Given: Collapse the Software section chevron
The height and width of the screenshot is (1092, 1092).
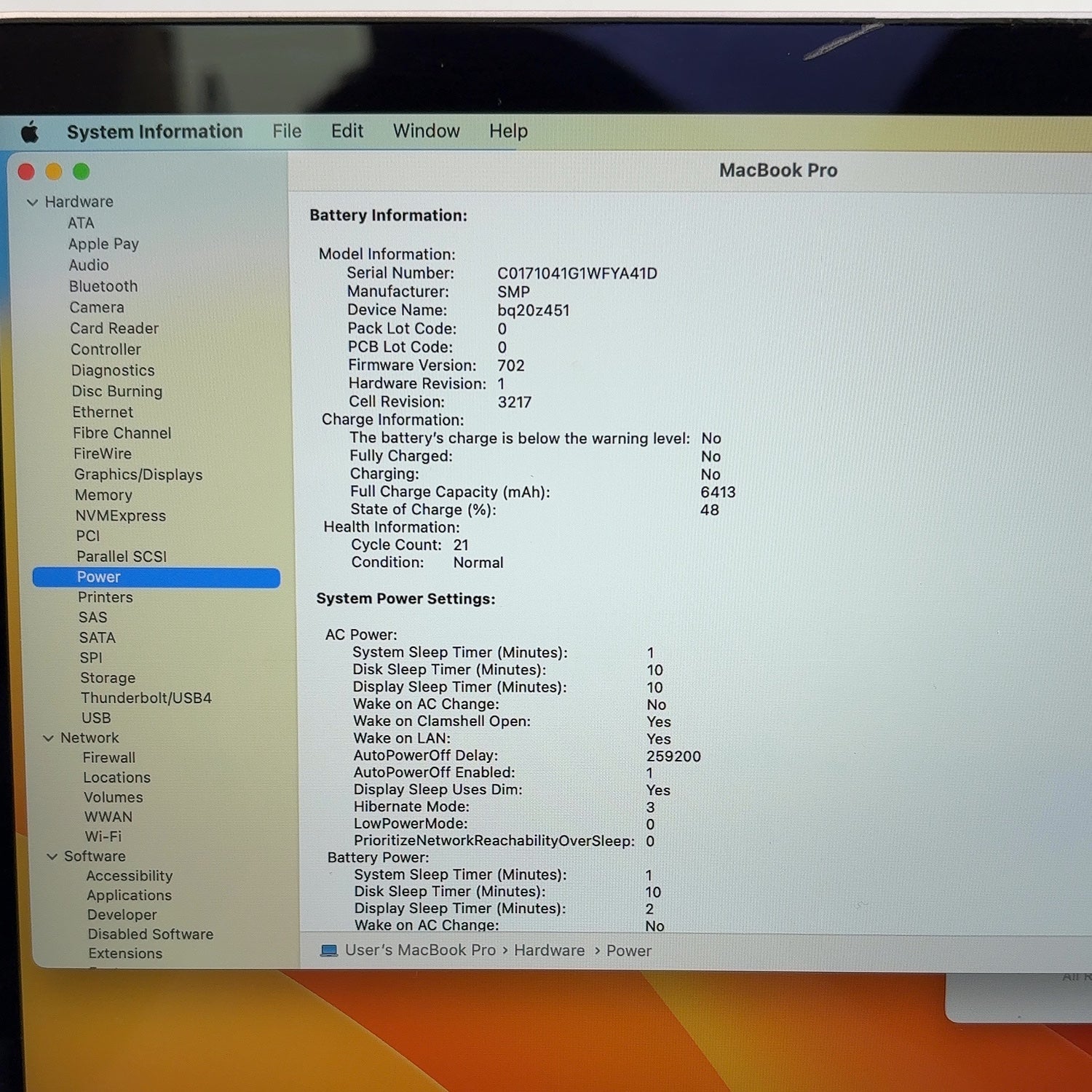Looking at the screenshot, I should click(52, 857).
